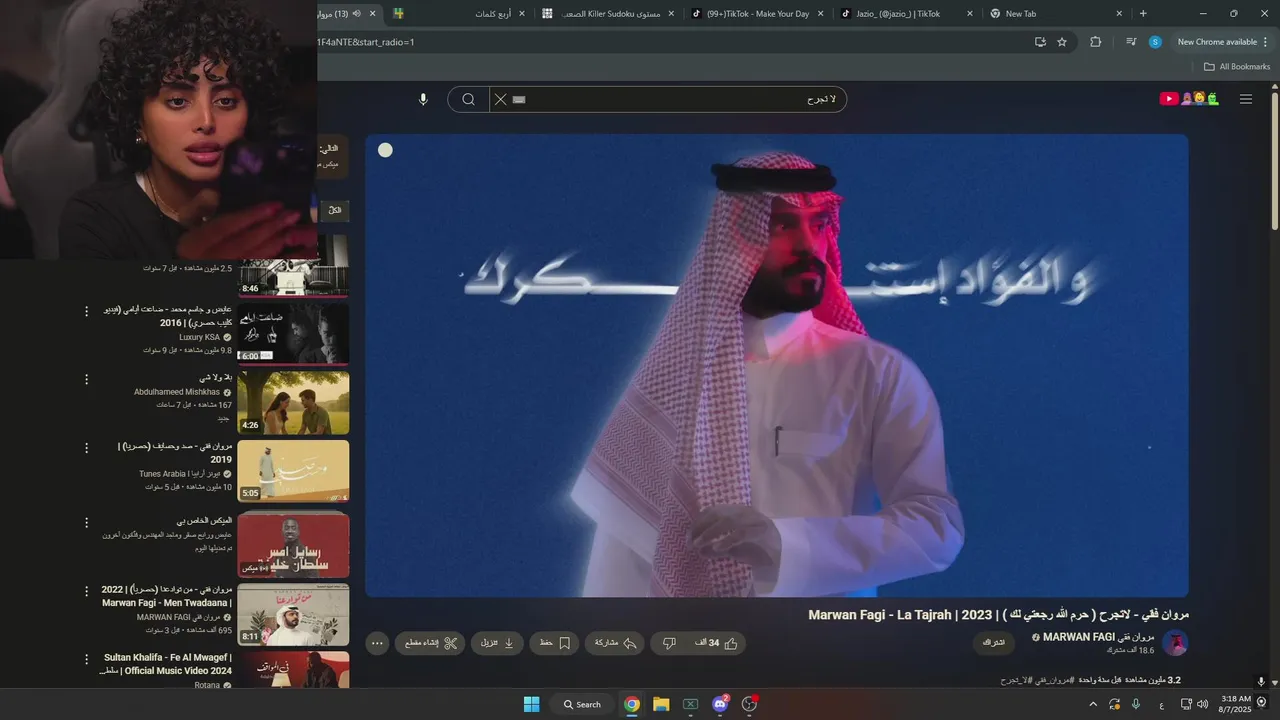Viewport: 1280px width, 720px height.
Task: Open the menu for the Tunes Arabia 2019 video
Action: point(86,447)
